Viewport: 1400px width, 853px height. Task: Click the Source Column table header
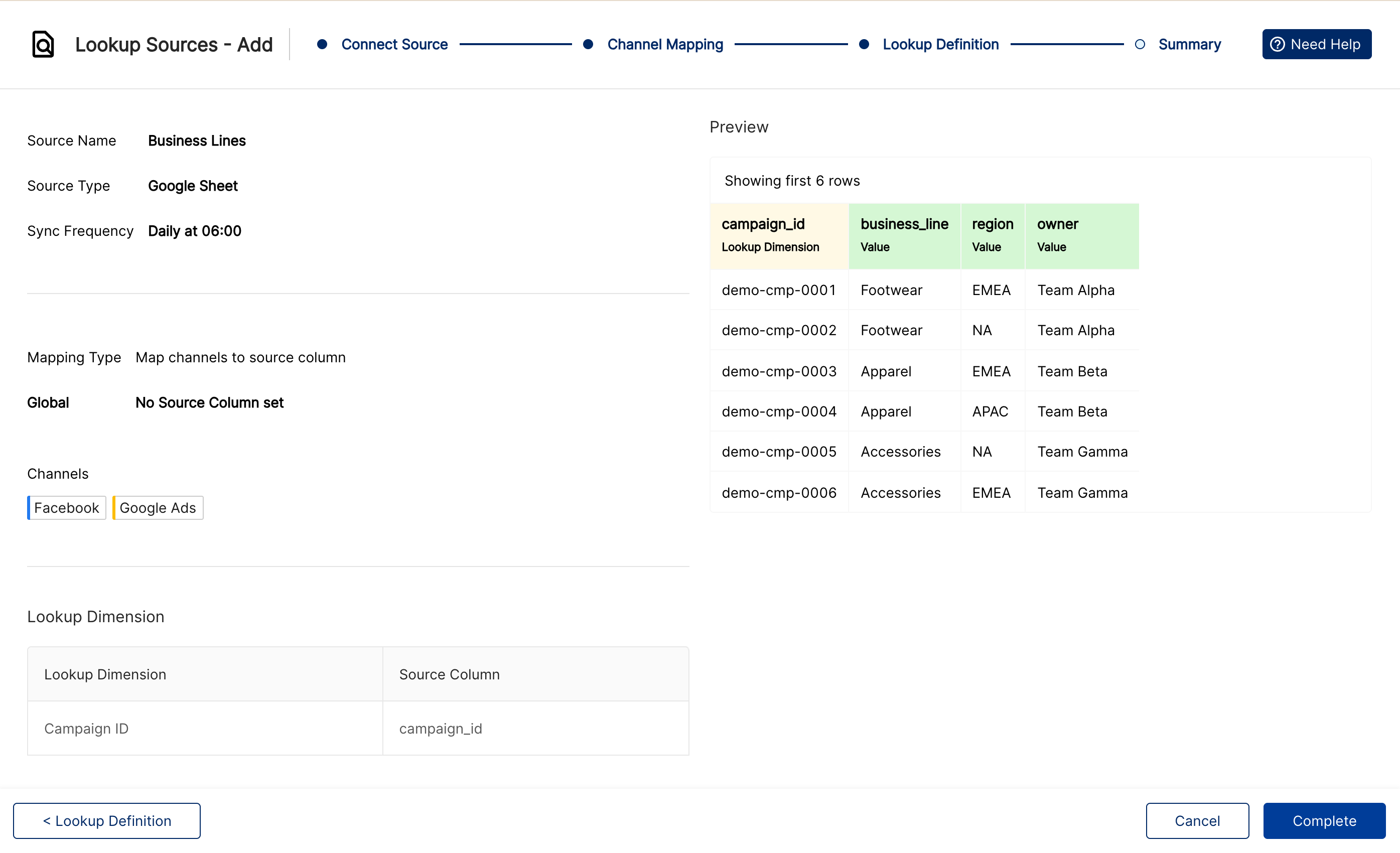pyautogui.click(x=536, y=674)
